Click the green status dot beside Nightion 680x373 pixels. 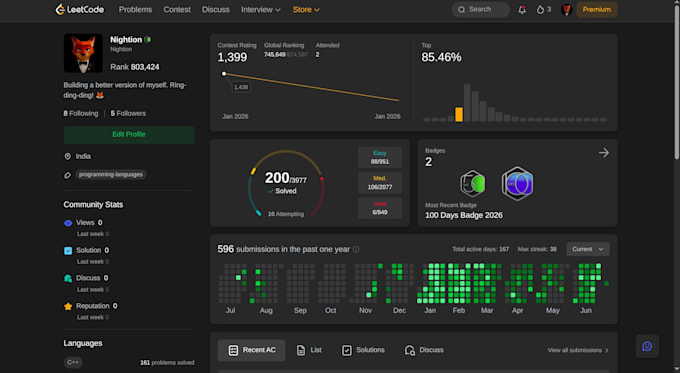click(148, 39)
